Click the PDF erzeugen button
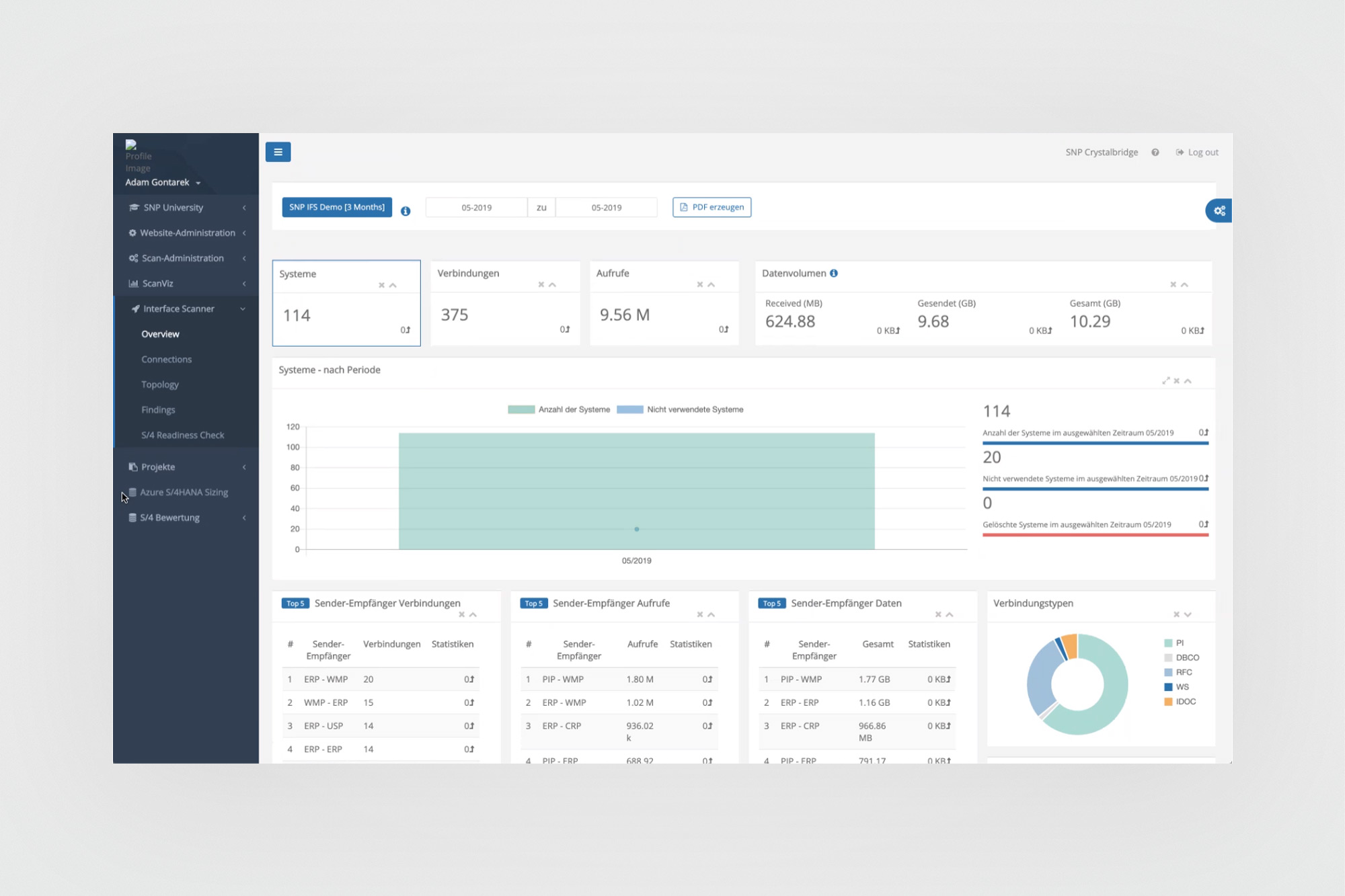The image size is (1345, 896). [x=712, y=207]
